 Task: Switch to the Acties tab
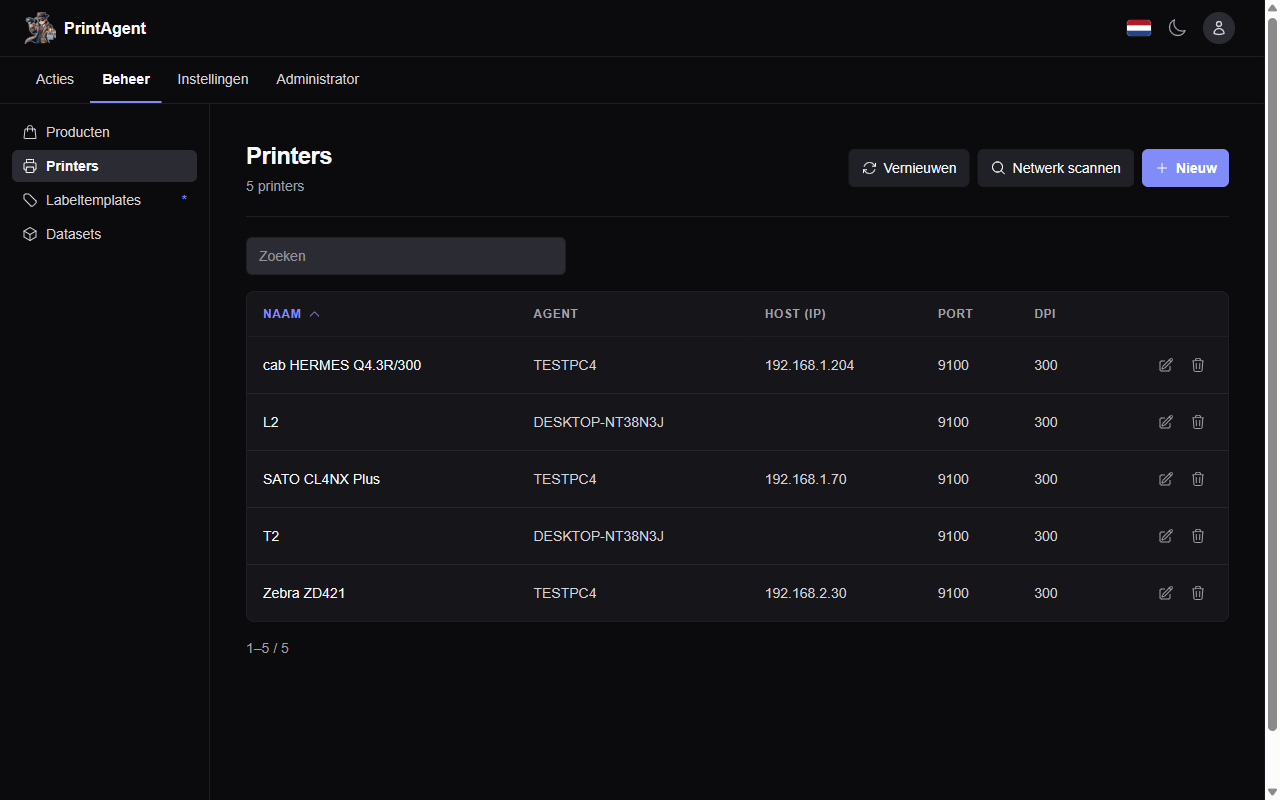[x=55, y=79]
